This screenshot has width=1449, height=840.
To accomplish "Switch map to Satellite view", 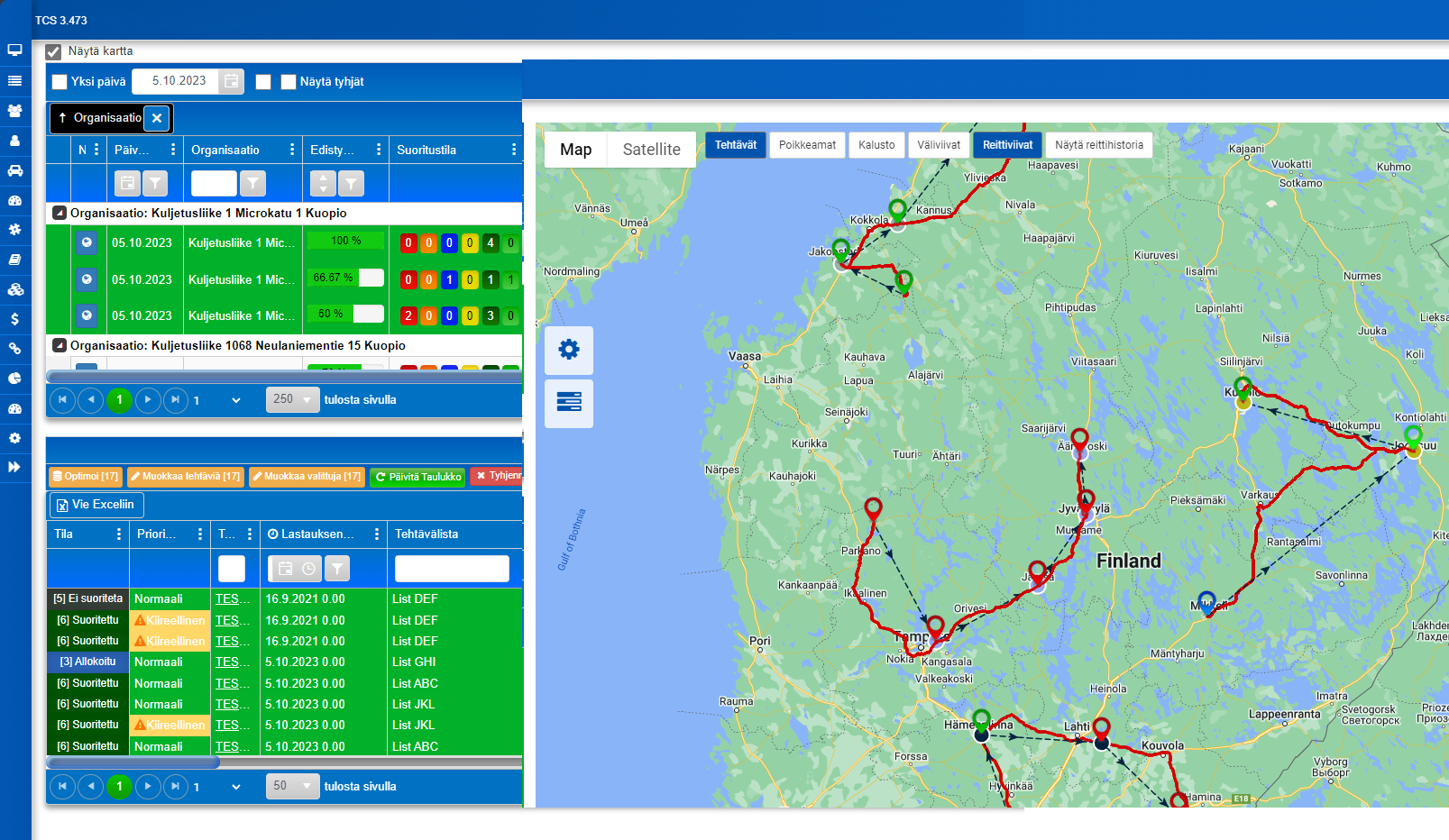I will tap(651, 150).
